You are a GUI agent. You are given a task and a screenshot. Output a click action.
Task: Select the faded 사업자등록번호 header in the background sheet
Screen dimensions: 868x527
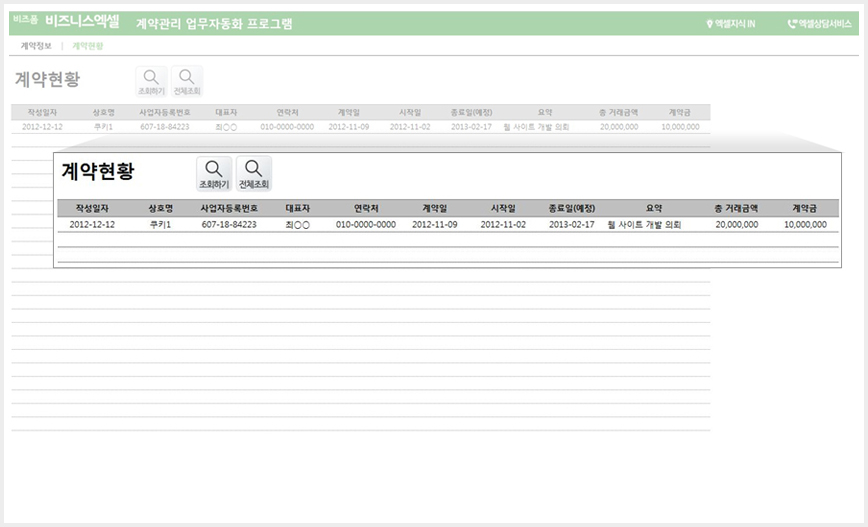(164, 112)
